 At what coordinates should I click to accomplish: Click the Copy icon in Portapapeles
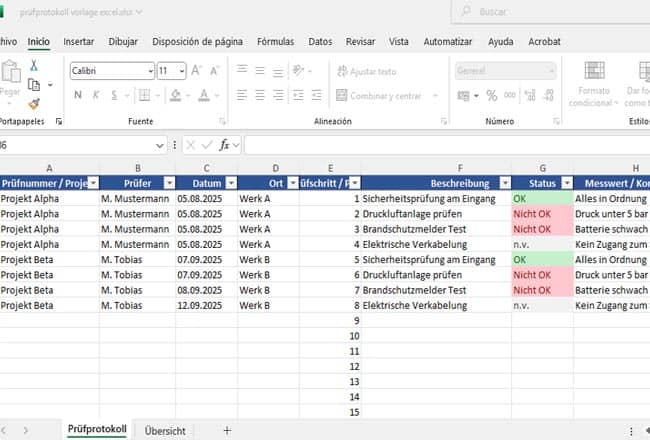pos(34,85)
